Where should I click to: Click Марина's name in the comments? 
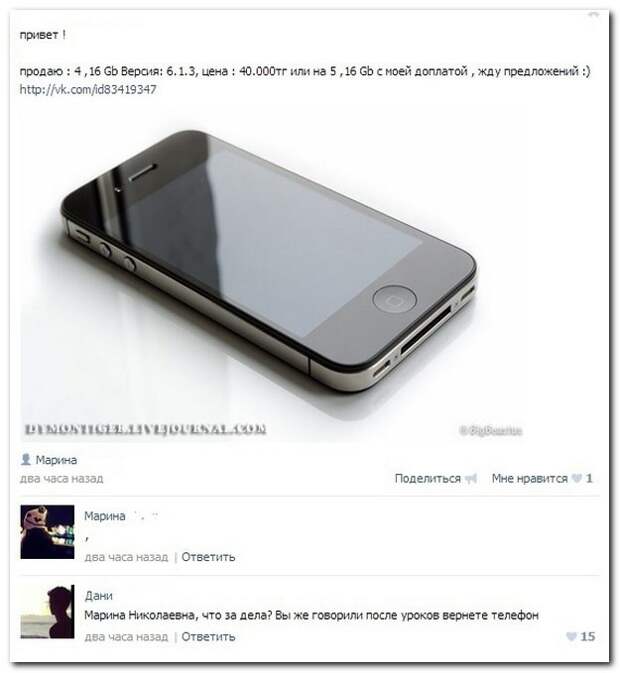coord(105,516)
